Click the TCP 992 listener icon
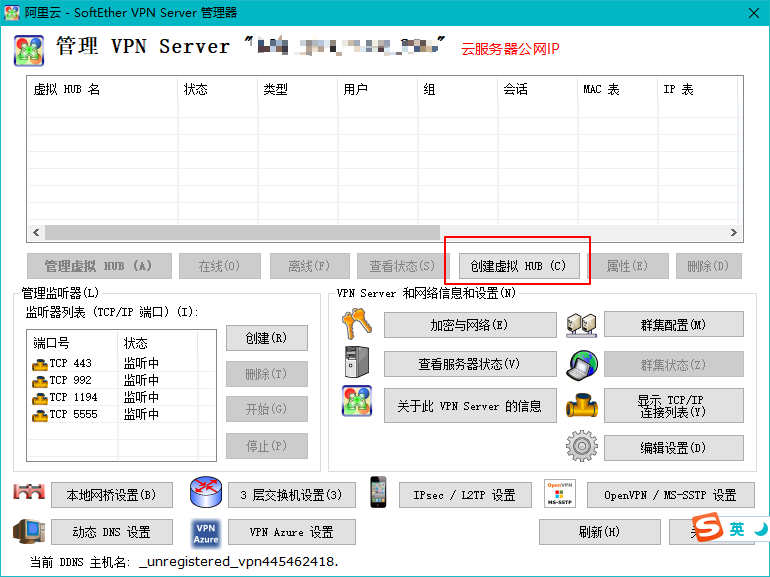Viewport: 770px width, 577px height. click(40, 381)
